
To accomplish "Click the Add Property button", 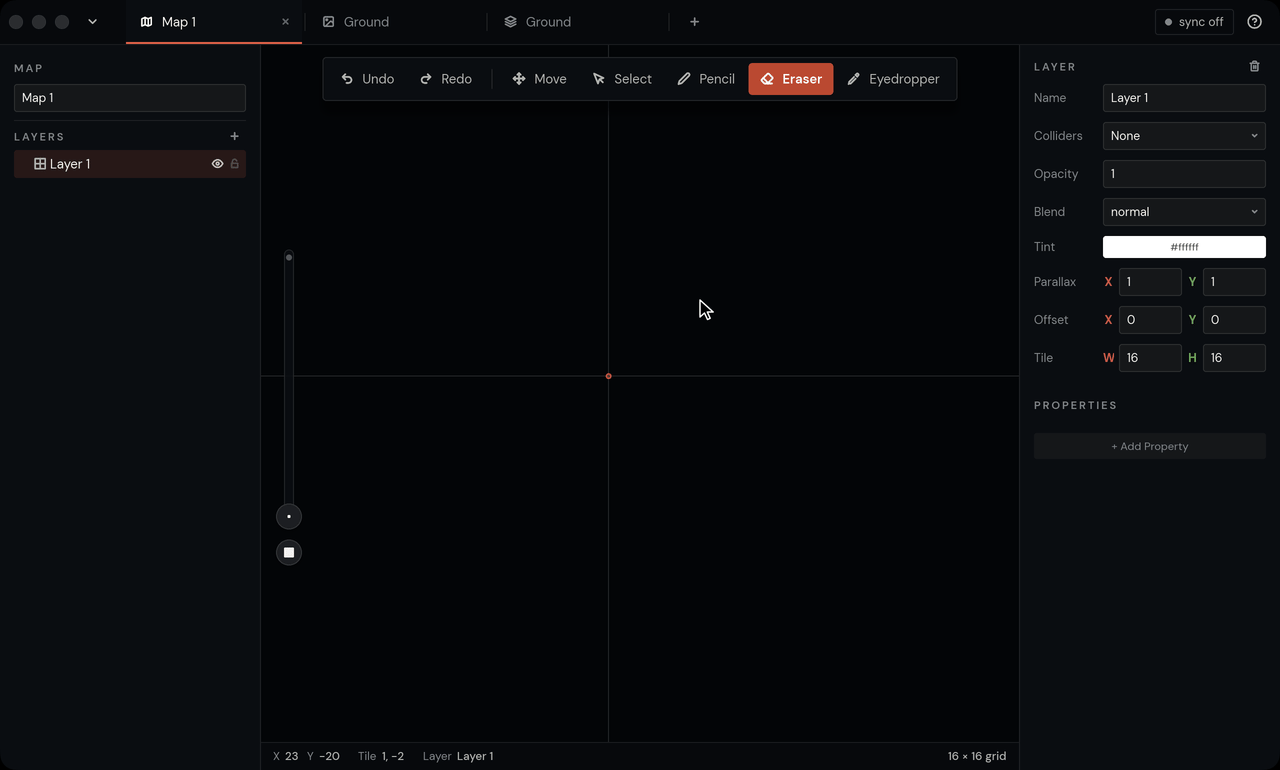I will tap(1150, 446).
